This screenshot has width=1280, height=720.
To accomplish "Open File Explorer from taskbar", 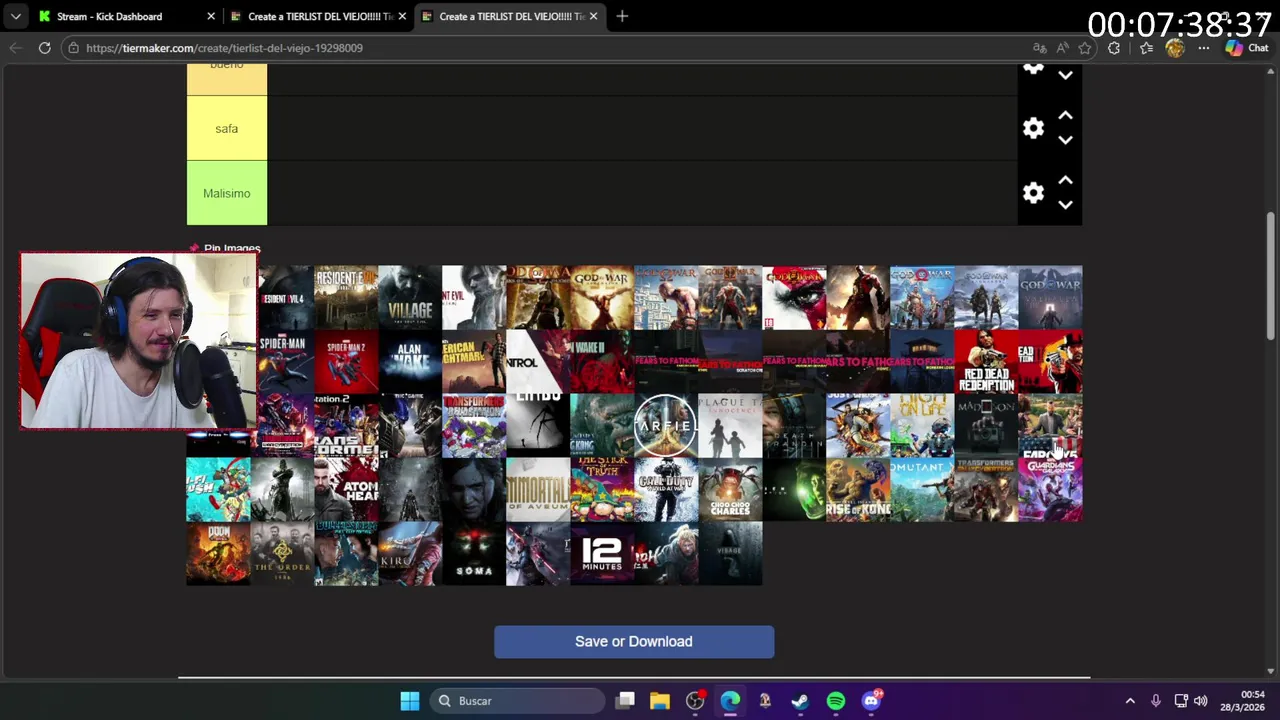I will [x=660, y=701].
